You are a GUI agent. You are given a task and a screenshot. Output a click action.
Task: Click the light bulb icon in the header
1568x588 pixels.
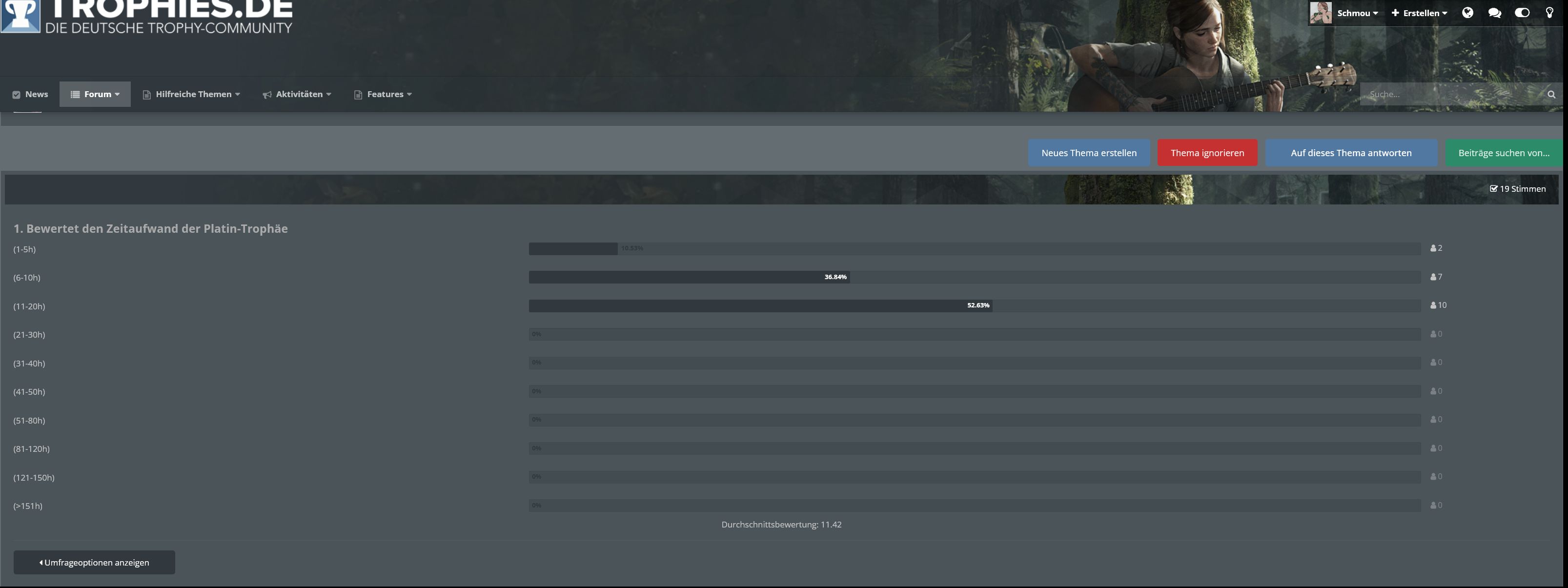(x=1549, y=13)
